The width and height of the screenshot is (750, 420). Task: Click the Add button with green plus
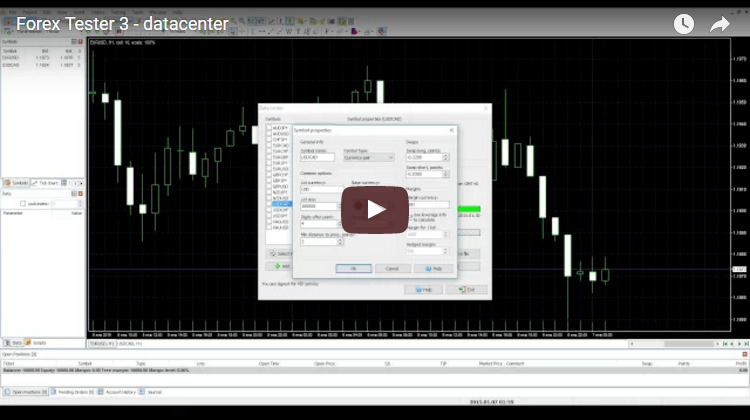click(279, 266)
